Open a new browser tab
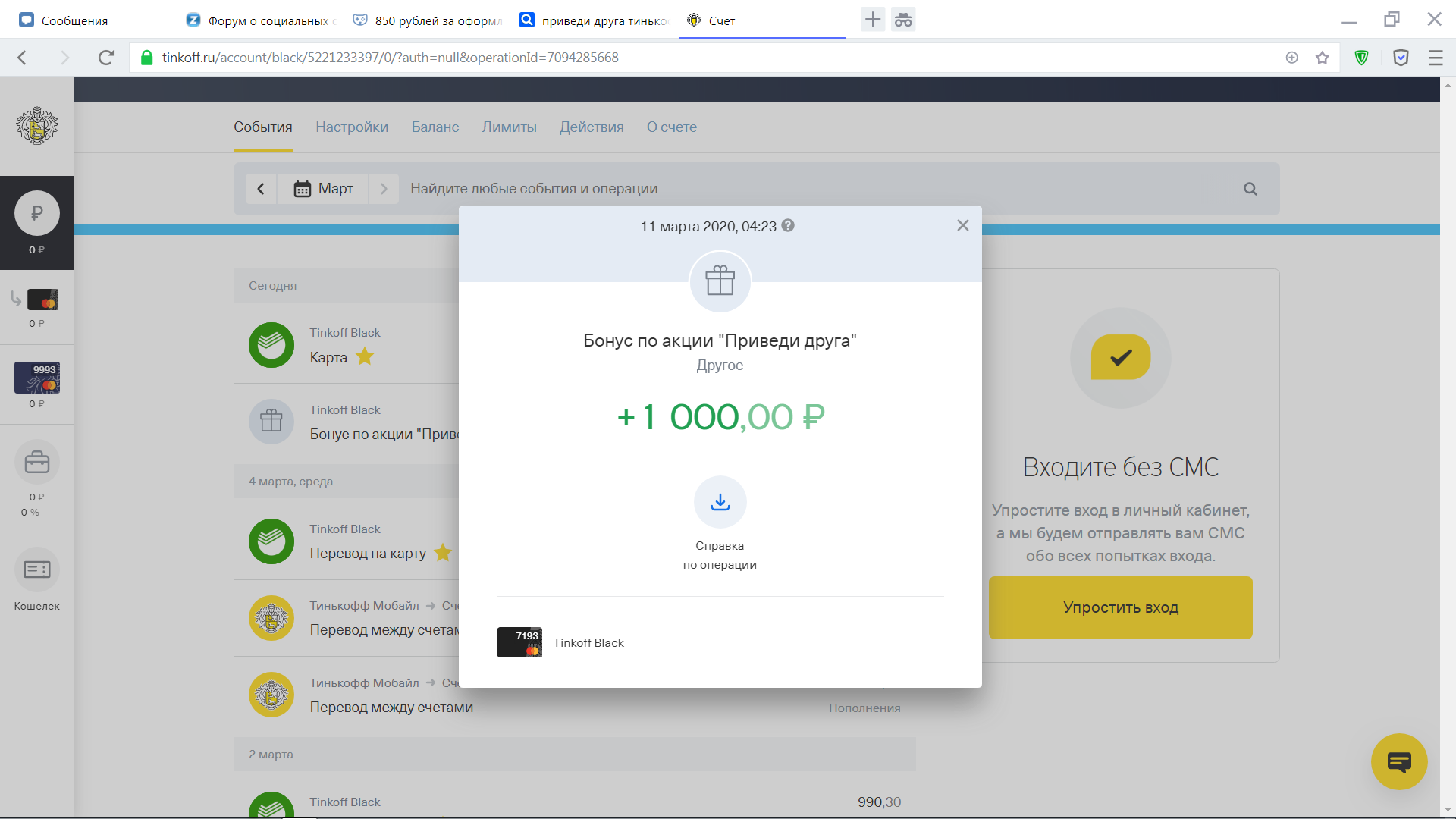The image size is (1456, 819). 873,20
